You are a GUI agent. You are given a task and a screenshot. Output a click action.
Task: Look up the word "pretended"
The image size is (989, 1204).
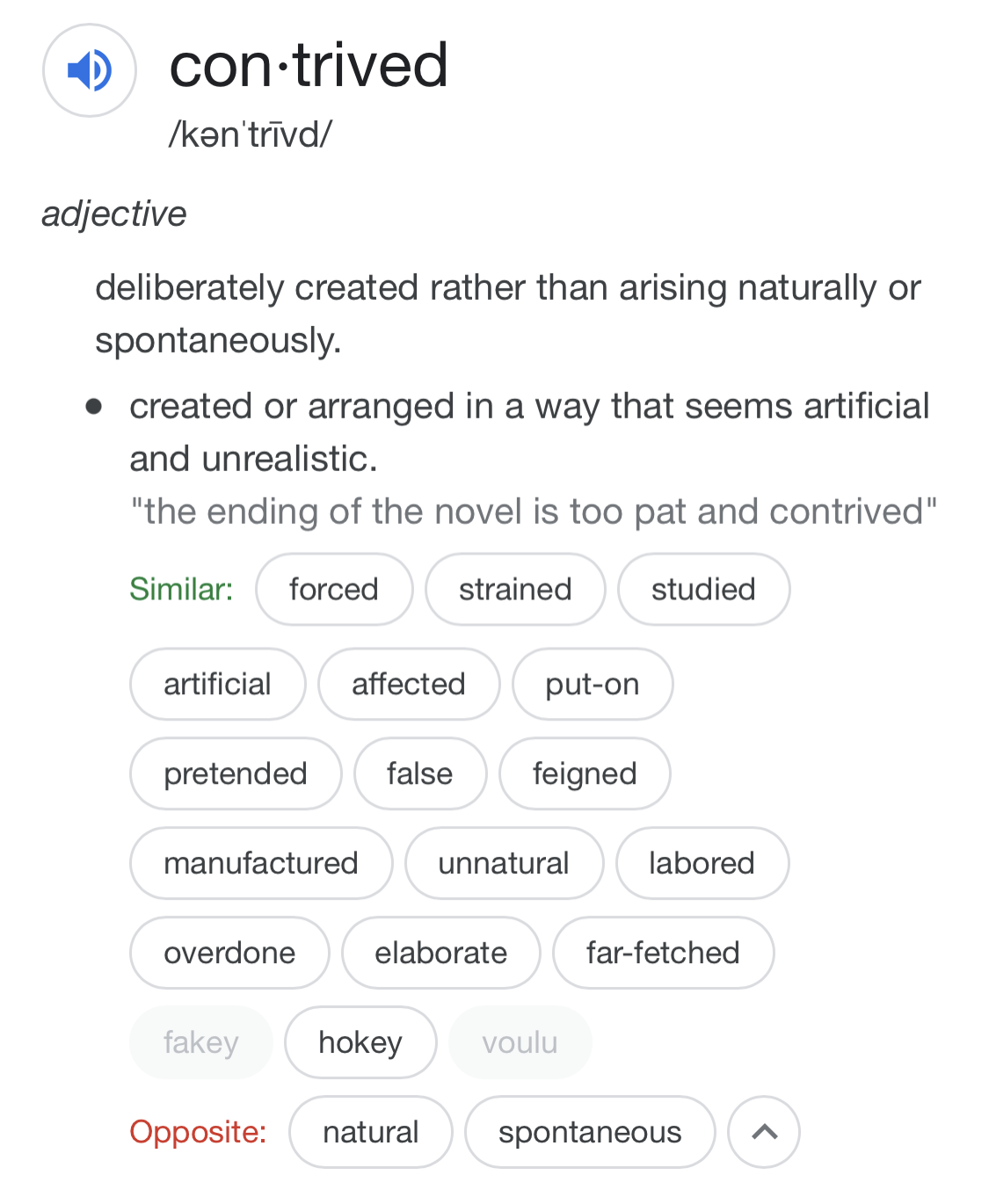pos(236,773)
